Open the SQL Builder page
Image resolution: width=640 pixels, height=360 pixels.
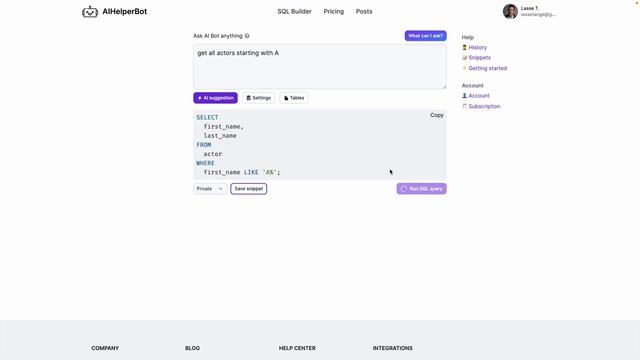(294, 11)
